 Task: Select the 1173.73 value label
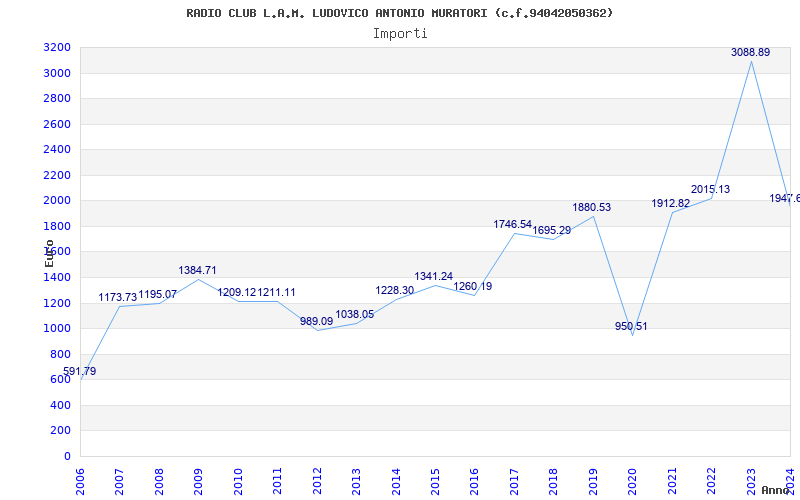(x=118, y=297)
